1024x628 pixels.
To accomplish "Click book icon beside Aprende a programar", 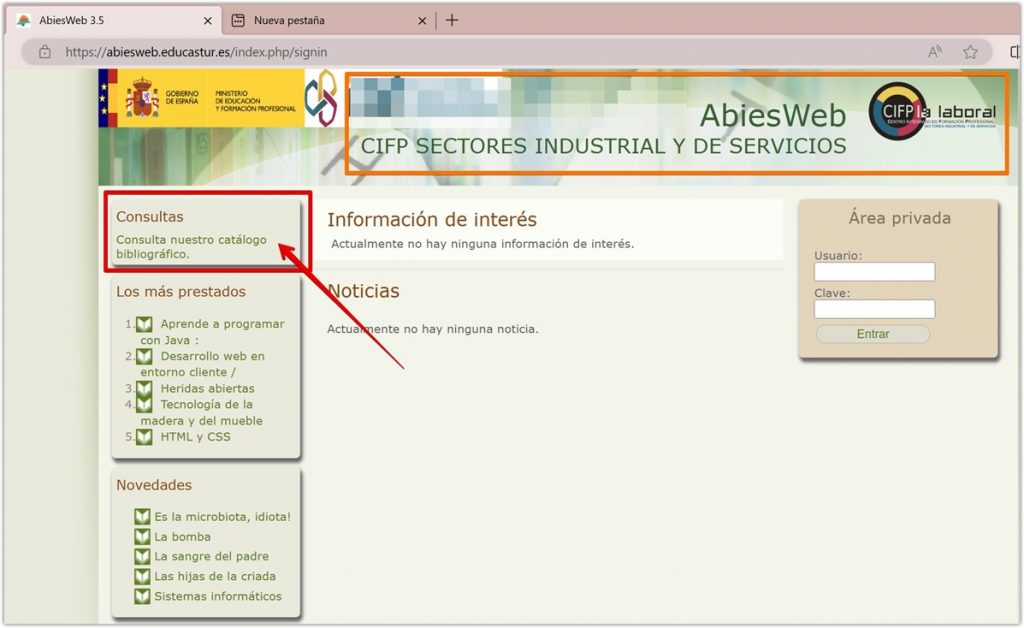I will tap(144, 324).
